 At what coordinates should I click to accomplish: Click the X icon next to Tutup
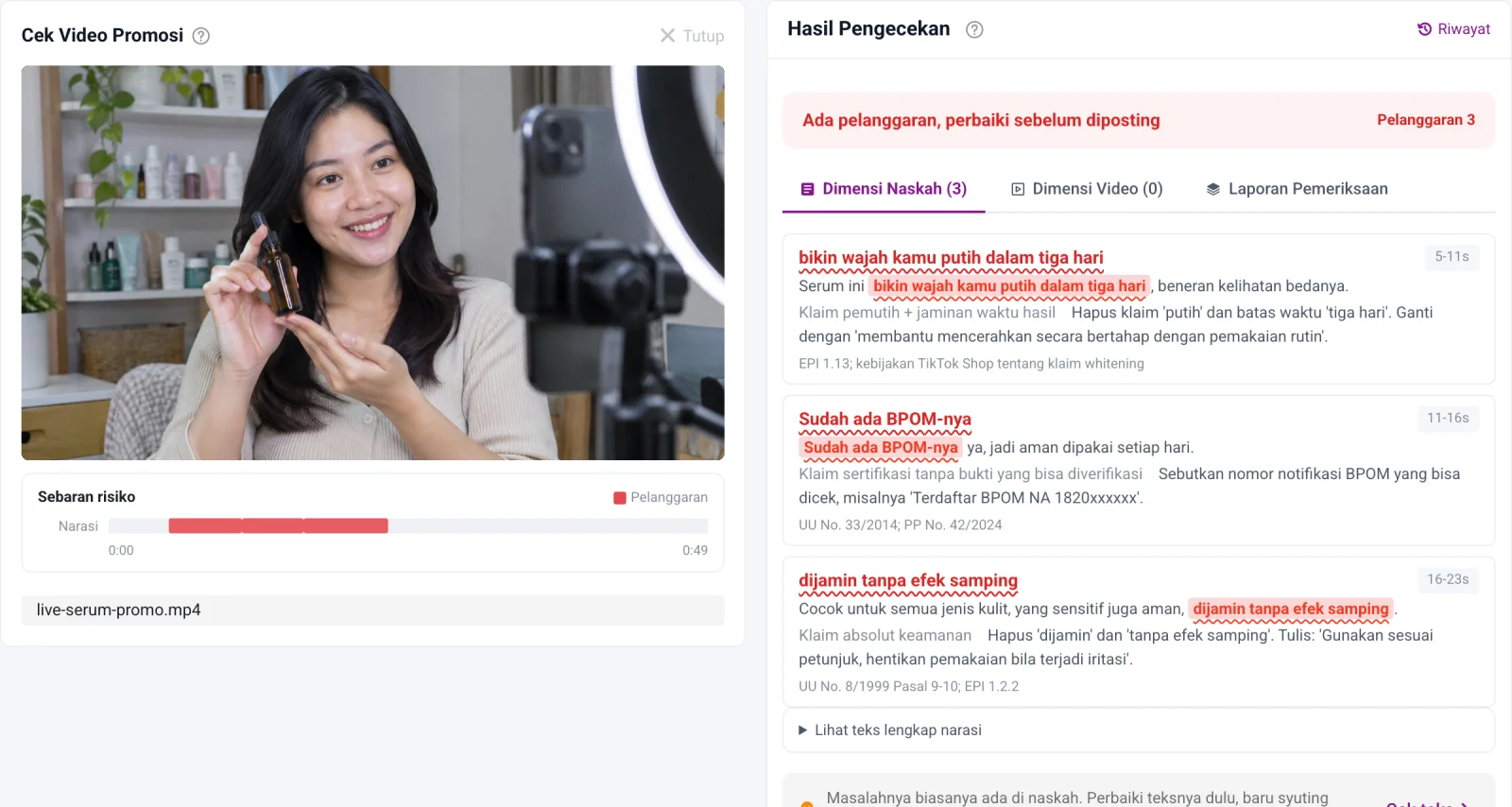667,36
